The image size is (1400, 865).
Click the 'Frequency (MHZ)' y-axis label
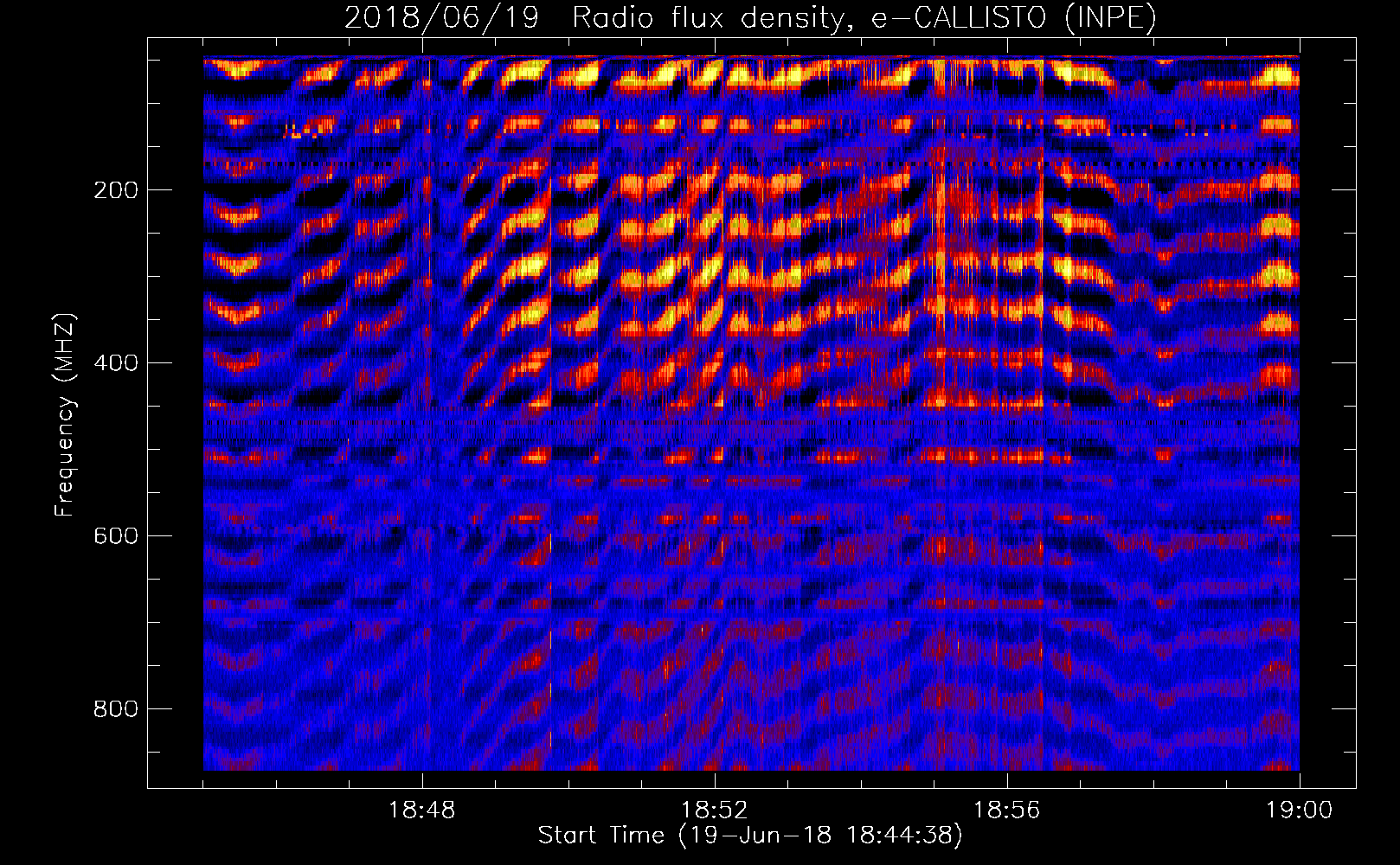(x=65, y=415)
